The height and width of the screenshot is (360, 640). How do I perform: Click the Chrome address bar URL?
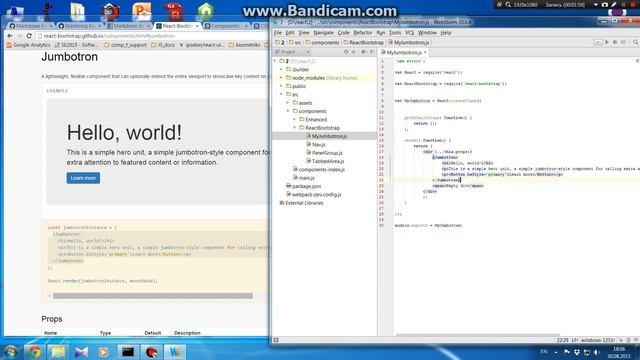point(109,36)
